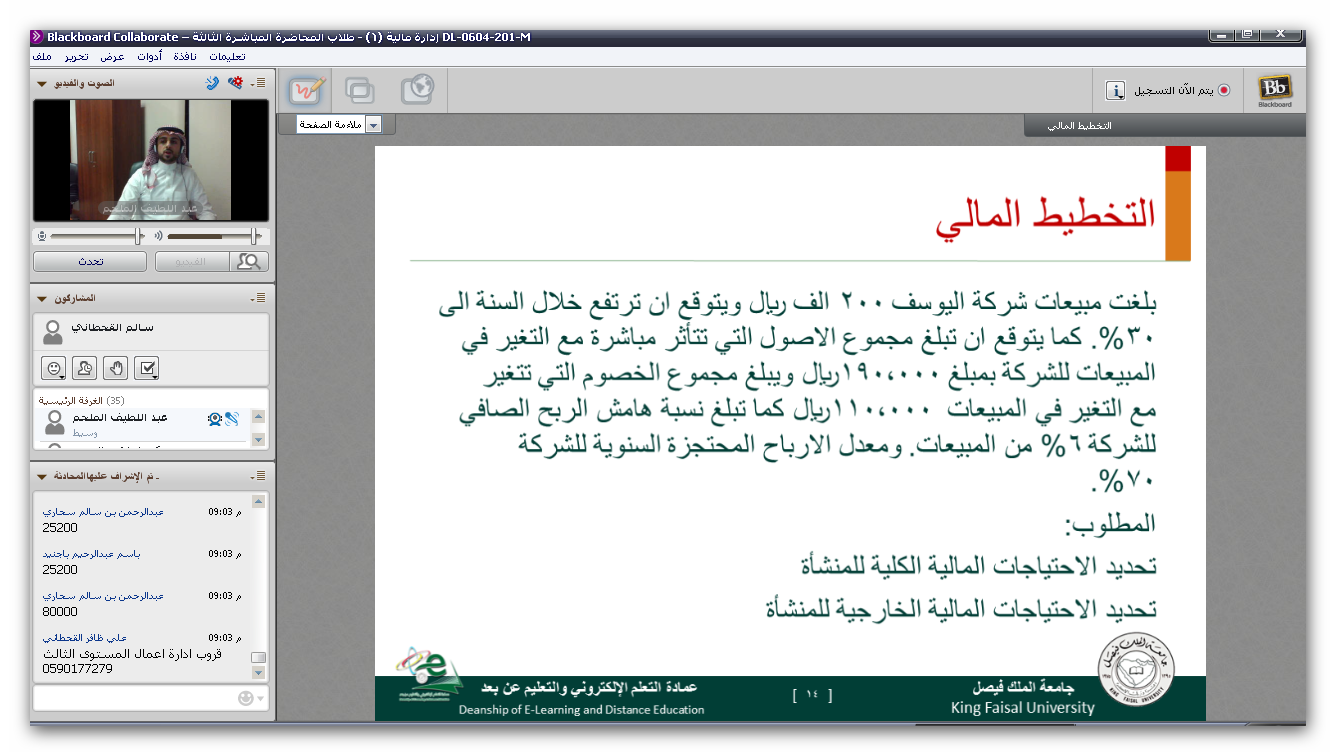Screen dimensions: 1332x752
Task: Collapse the chat panel triangle
Action: 41,475
